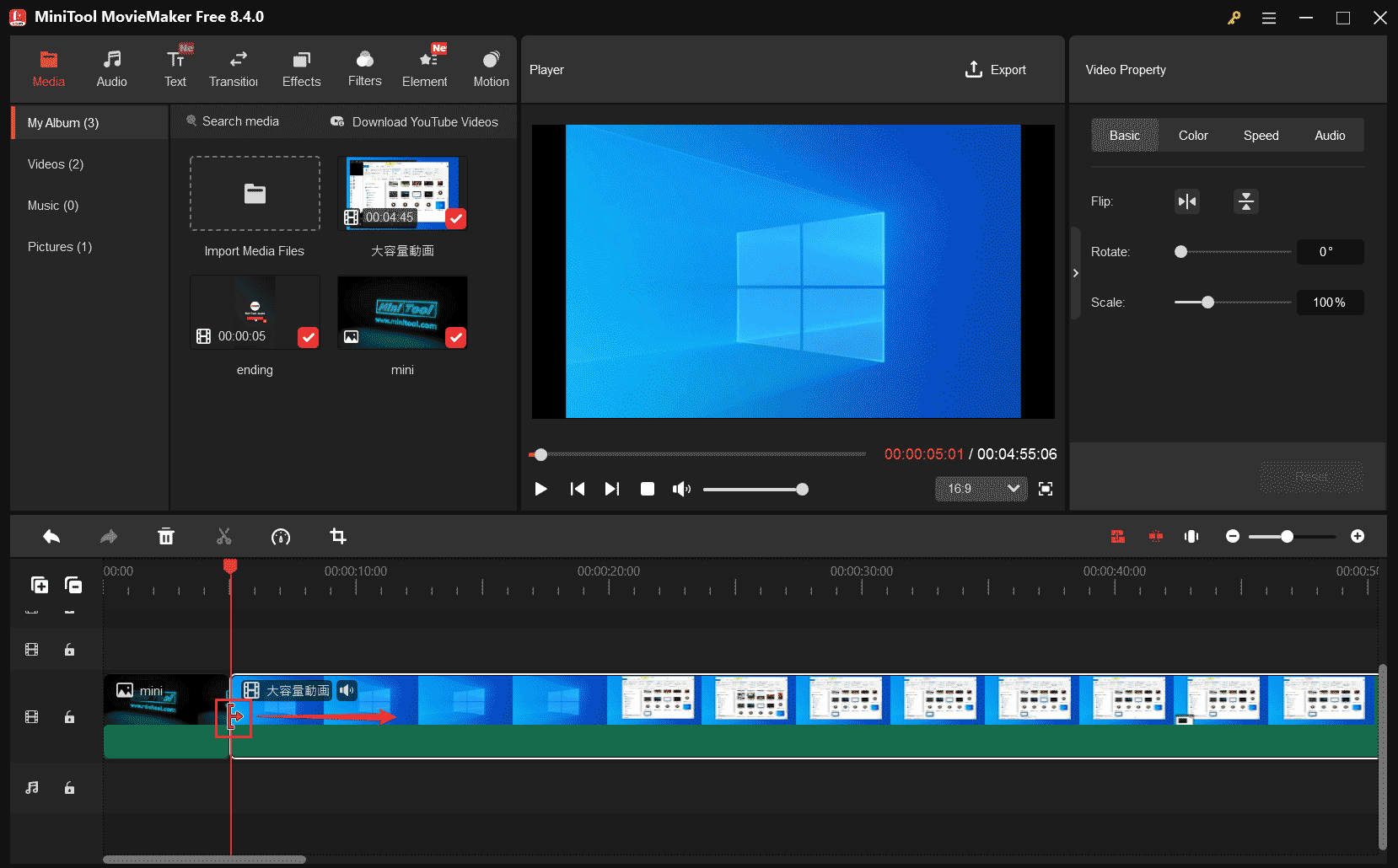Lock the video track on the timeline

[69, 717]
